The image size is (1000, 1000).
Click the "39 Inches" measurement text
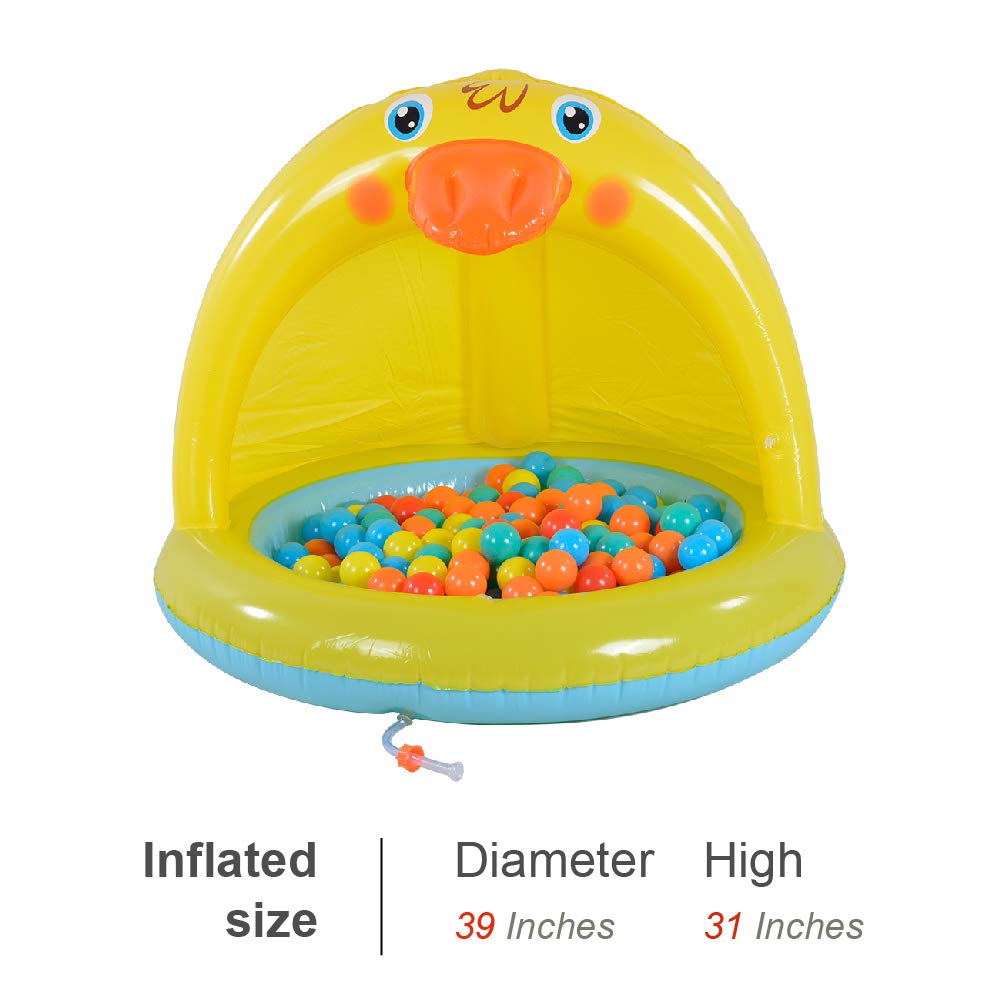coord(534,926)
